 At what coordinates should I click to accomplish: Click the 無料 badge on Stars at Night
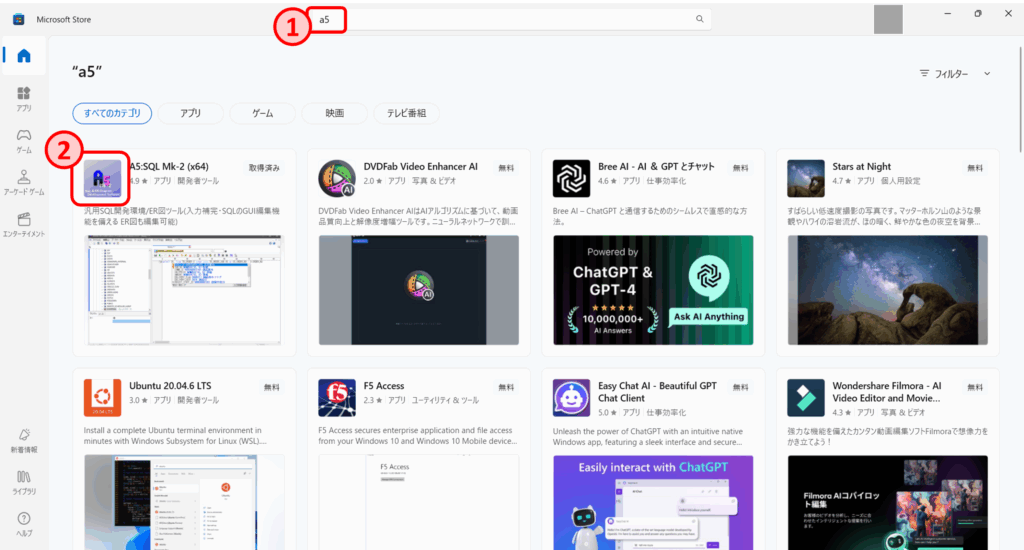(975, 168)
